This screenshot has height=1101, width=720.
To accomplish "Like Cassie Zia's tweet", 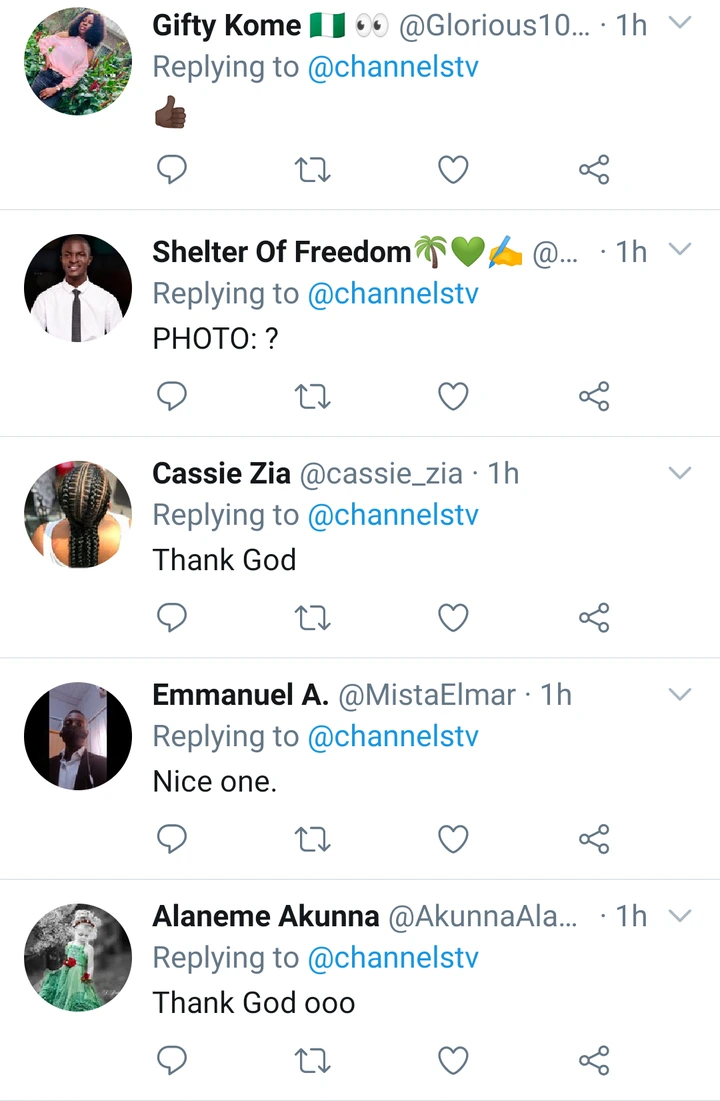I will 454,618.
